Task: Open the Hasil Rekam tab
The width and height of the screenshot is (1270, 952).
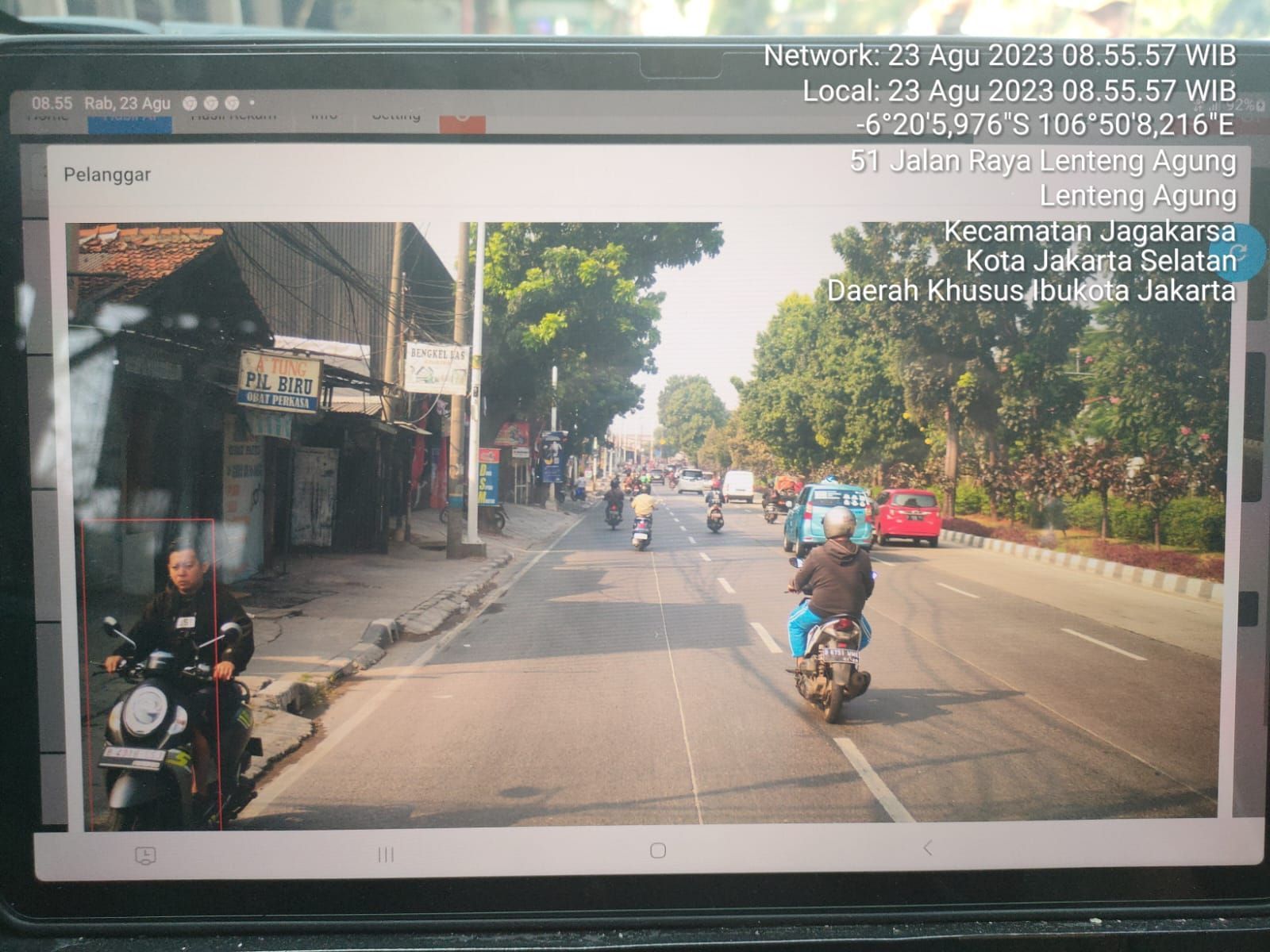Action: coord(233,117)
